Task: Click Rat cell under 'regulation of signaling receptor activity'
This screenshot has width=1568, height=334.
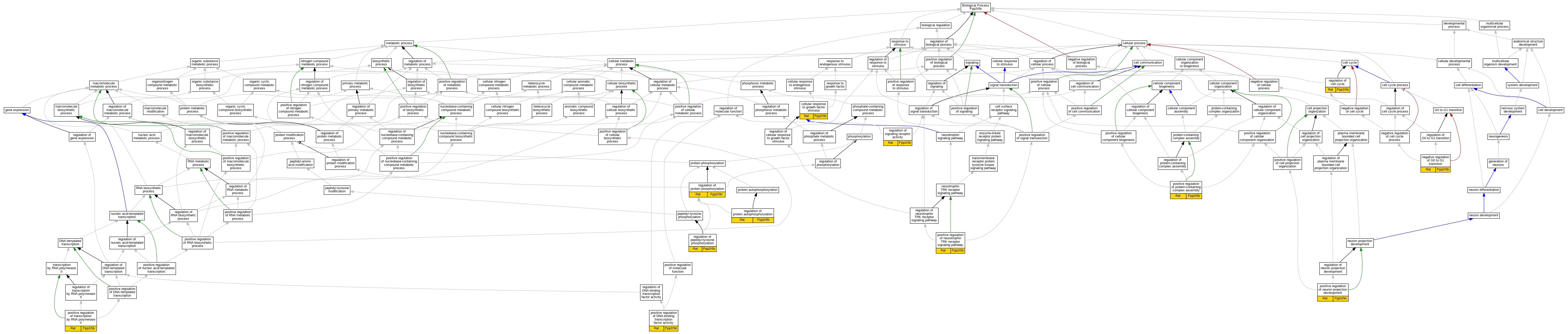Action: [x=890, y=143]
